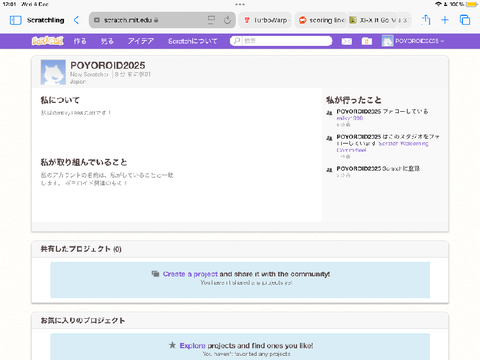Open the Safari share sheet
Viewport: 480px width, 360px height.
tap(426, 20)
